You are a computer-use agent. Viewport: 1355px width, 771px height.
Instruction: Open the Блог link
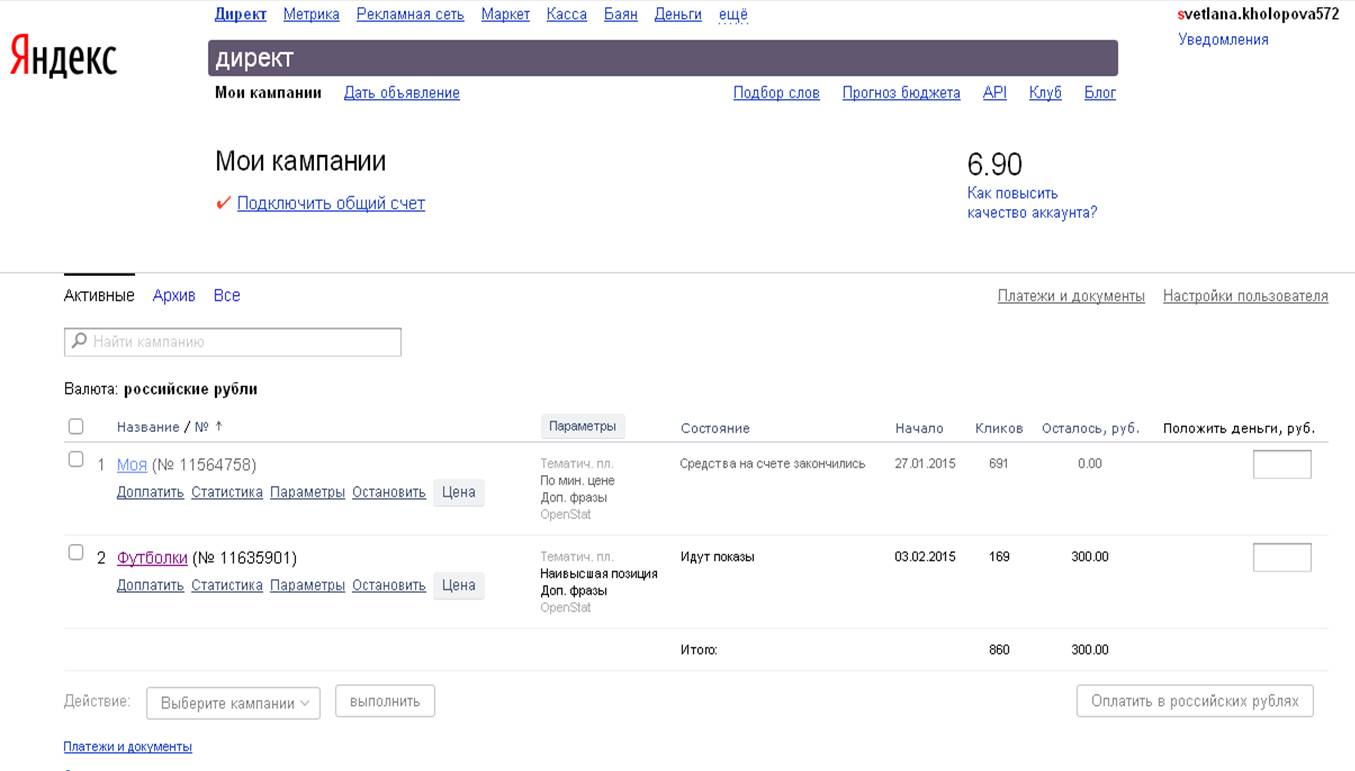point(1100,93)
